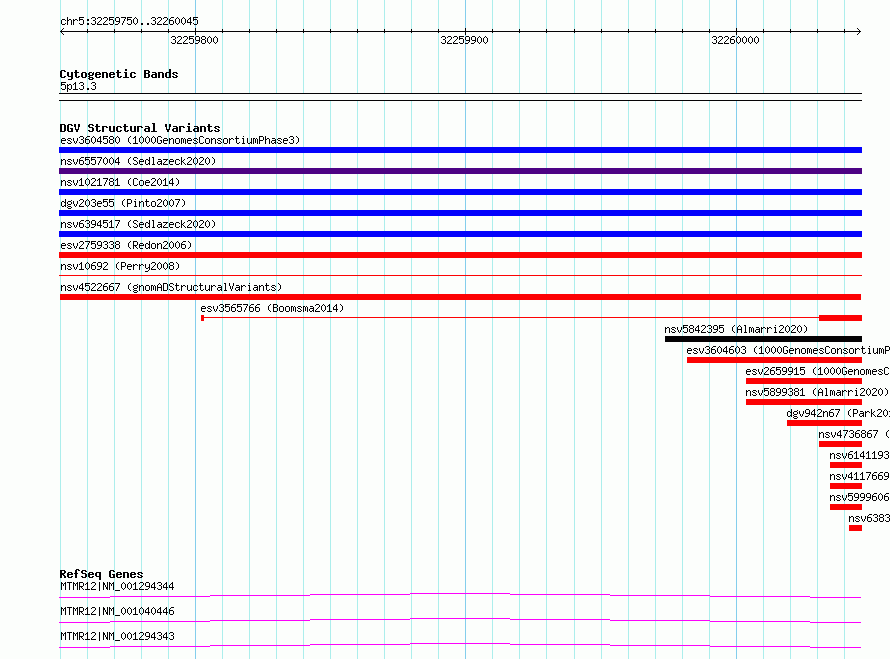The image size is (890, 659).
Task: Click the 5p13.3 band label
Action: tap(78, 86)
